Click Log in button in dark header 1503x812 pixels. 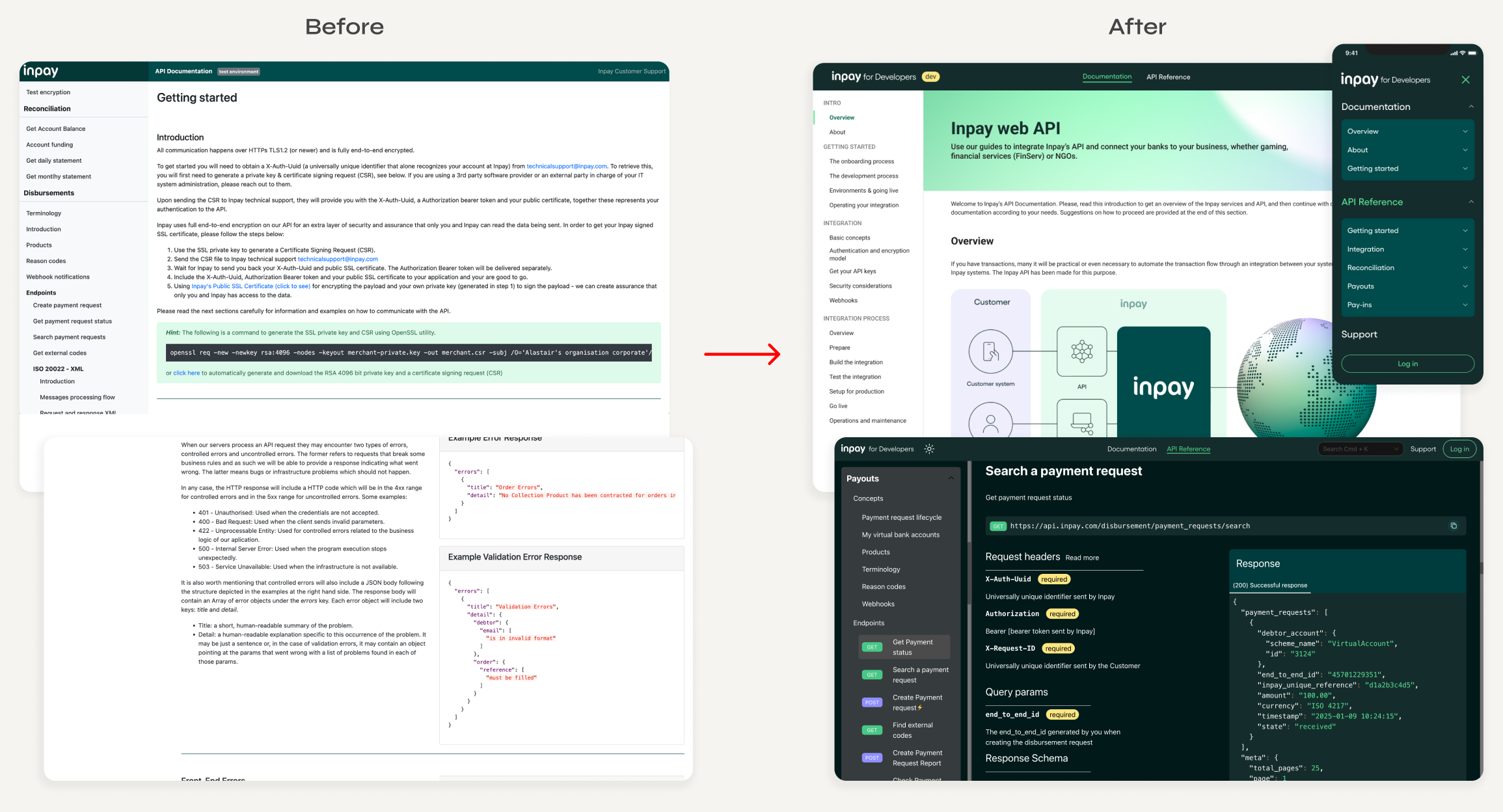[x=1459, y=449]
